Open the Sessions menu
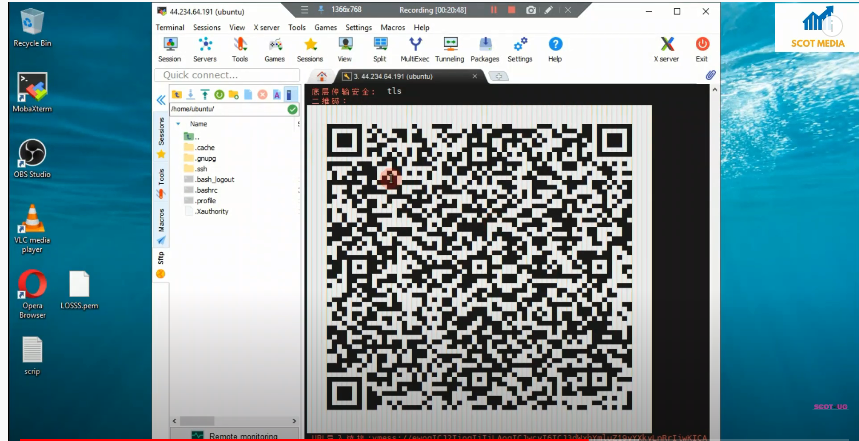This screenshot has width=859, height=441. [207, 27]
